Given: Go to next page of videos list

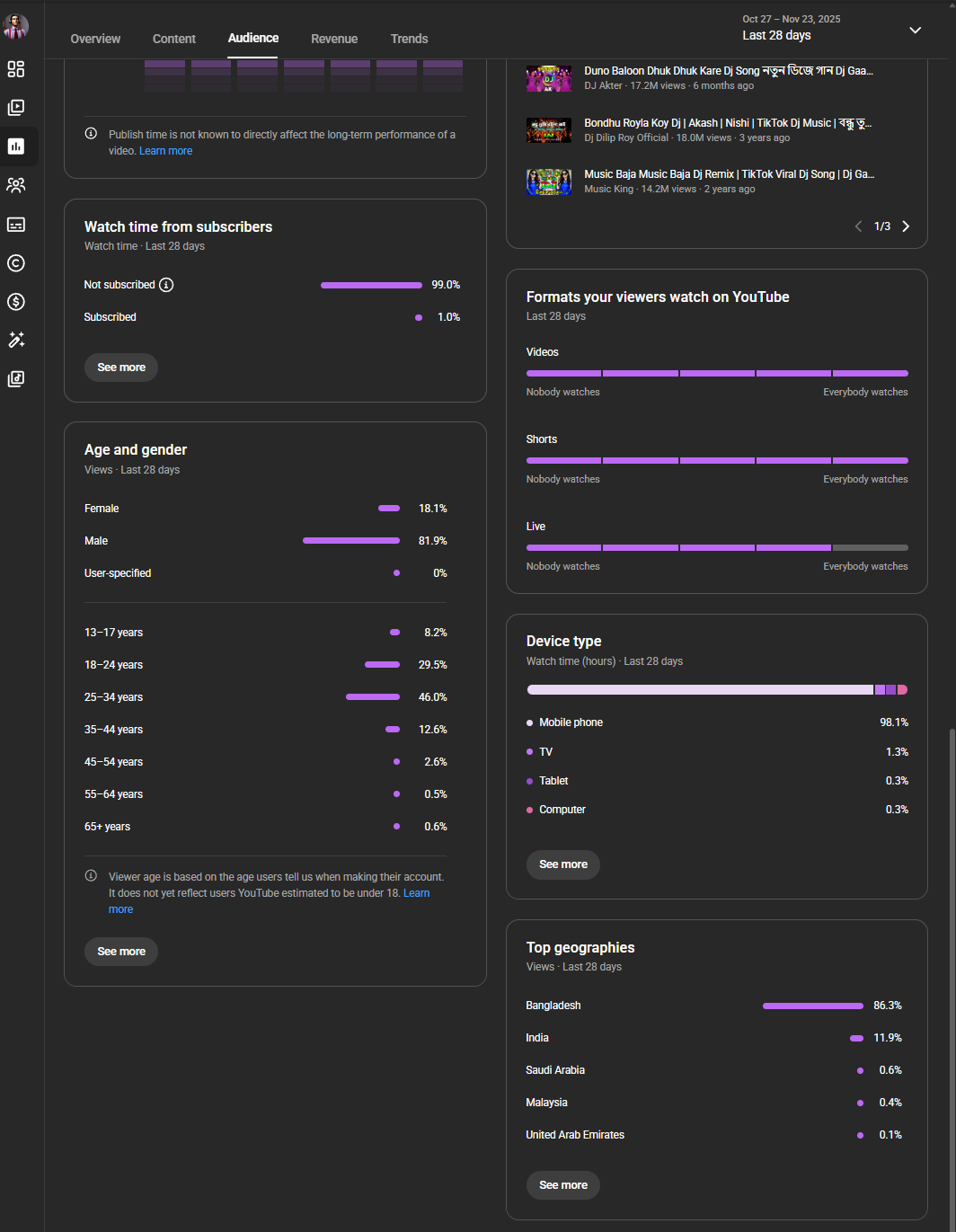Looking at the screenshot, I should click(x=906, y=226).
